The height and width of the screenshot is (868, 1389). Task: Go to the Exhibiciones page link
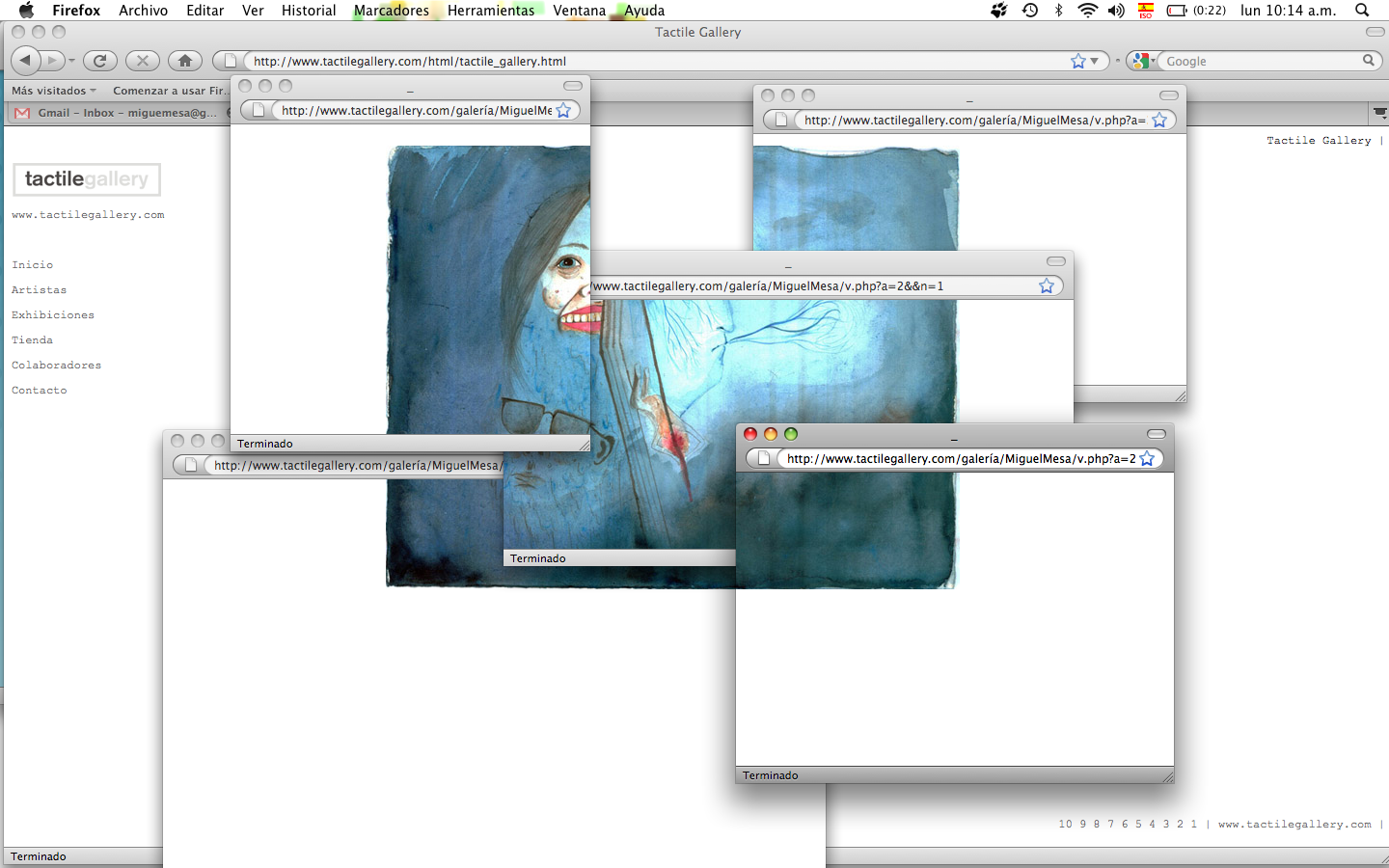[x=53, y=315]
